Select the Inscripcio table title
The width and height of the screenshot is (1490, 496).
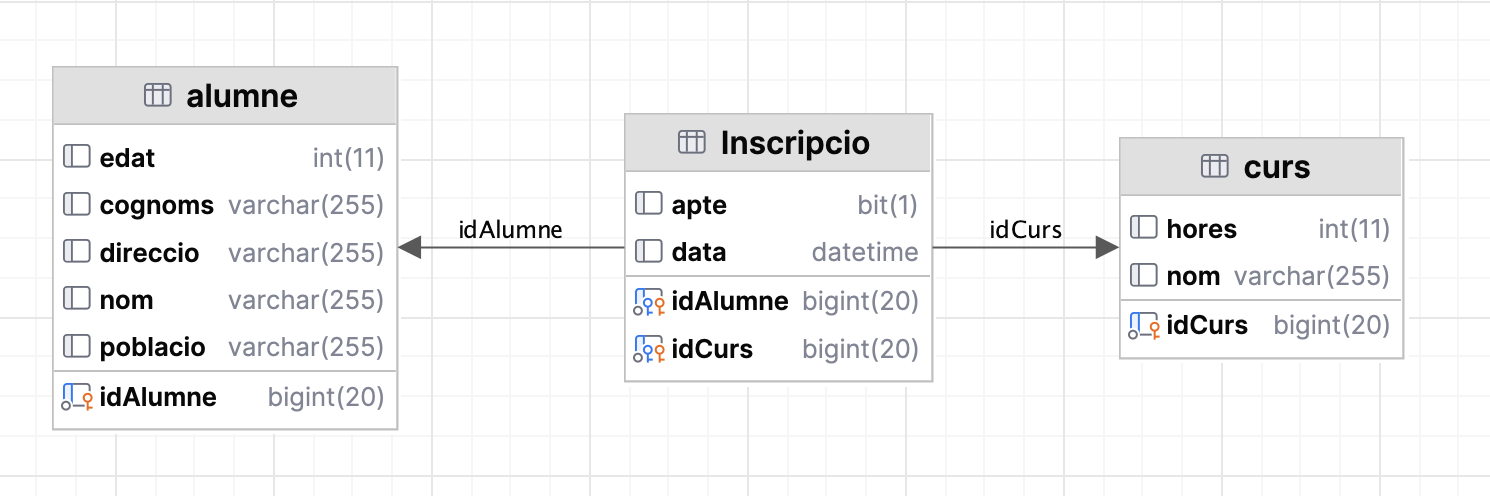(x=795, y=143)
